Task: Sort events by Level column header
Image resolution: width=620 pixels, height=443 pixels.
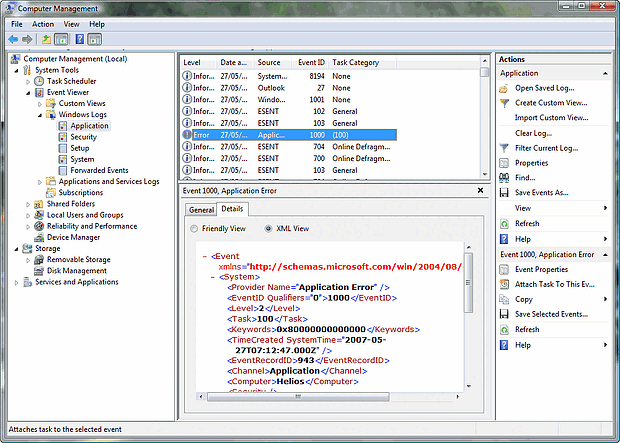Action: [198, 62]
